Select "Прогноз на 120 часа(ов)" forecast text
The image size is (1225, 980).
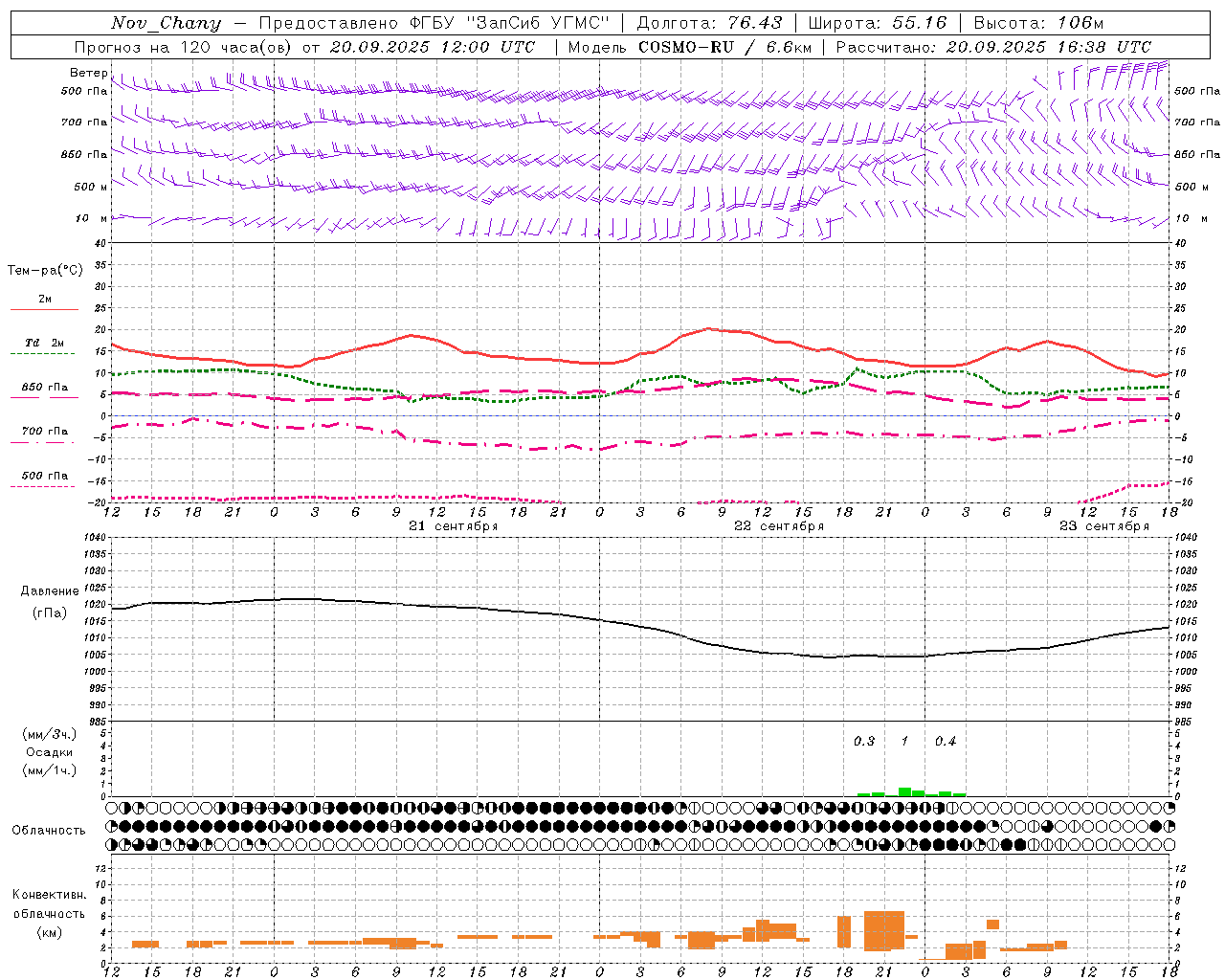pyautogui.click(x=183, y=47)
